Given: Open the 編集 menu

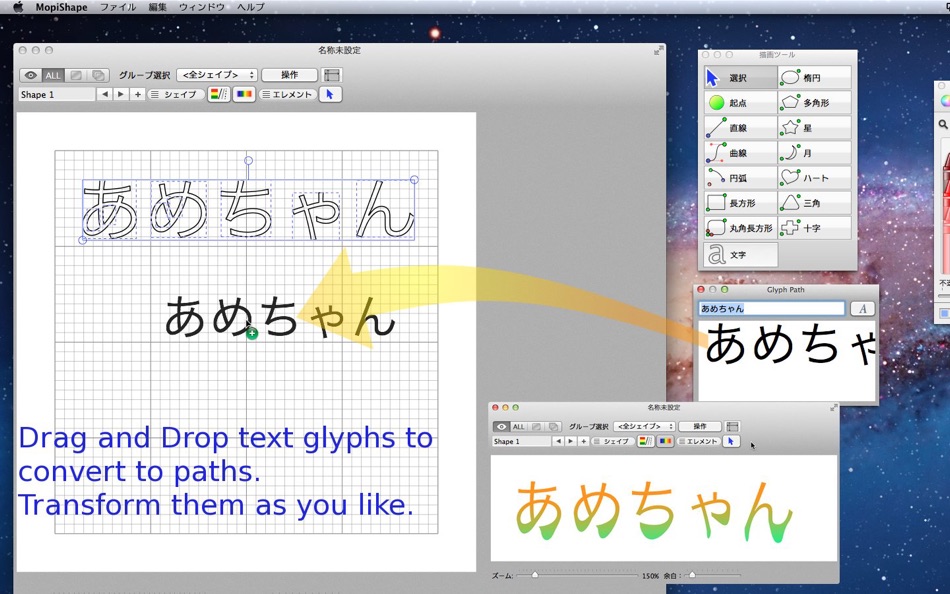Looking at the screenshot, I should tap(158, 7).
